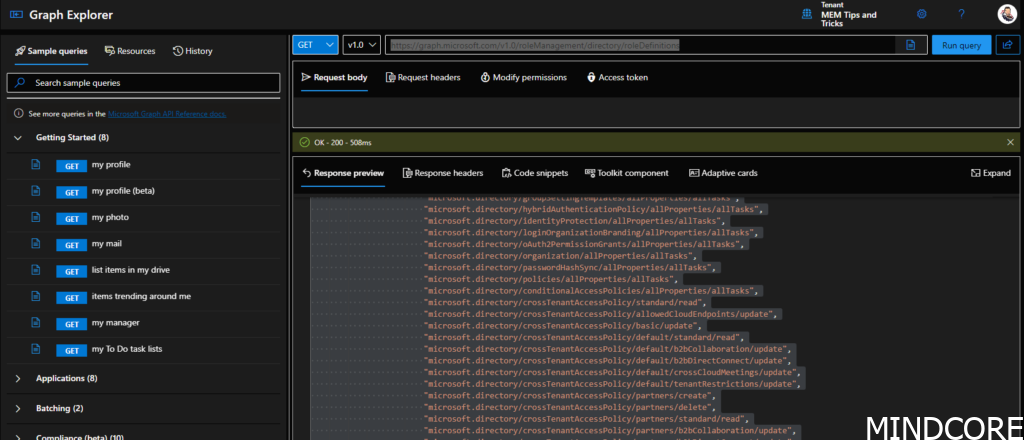Run the my To Do task lists query
This screenshot has height=440, width=1024.
(x=71, y=350)
